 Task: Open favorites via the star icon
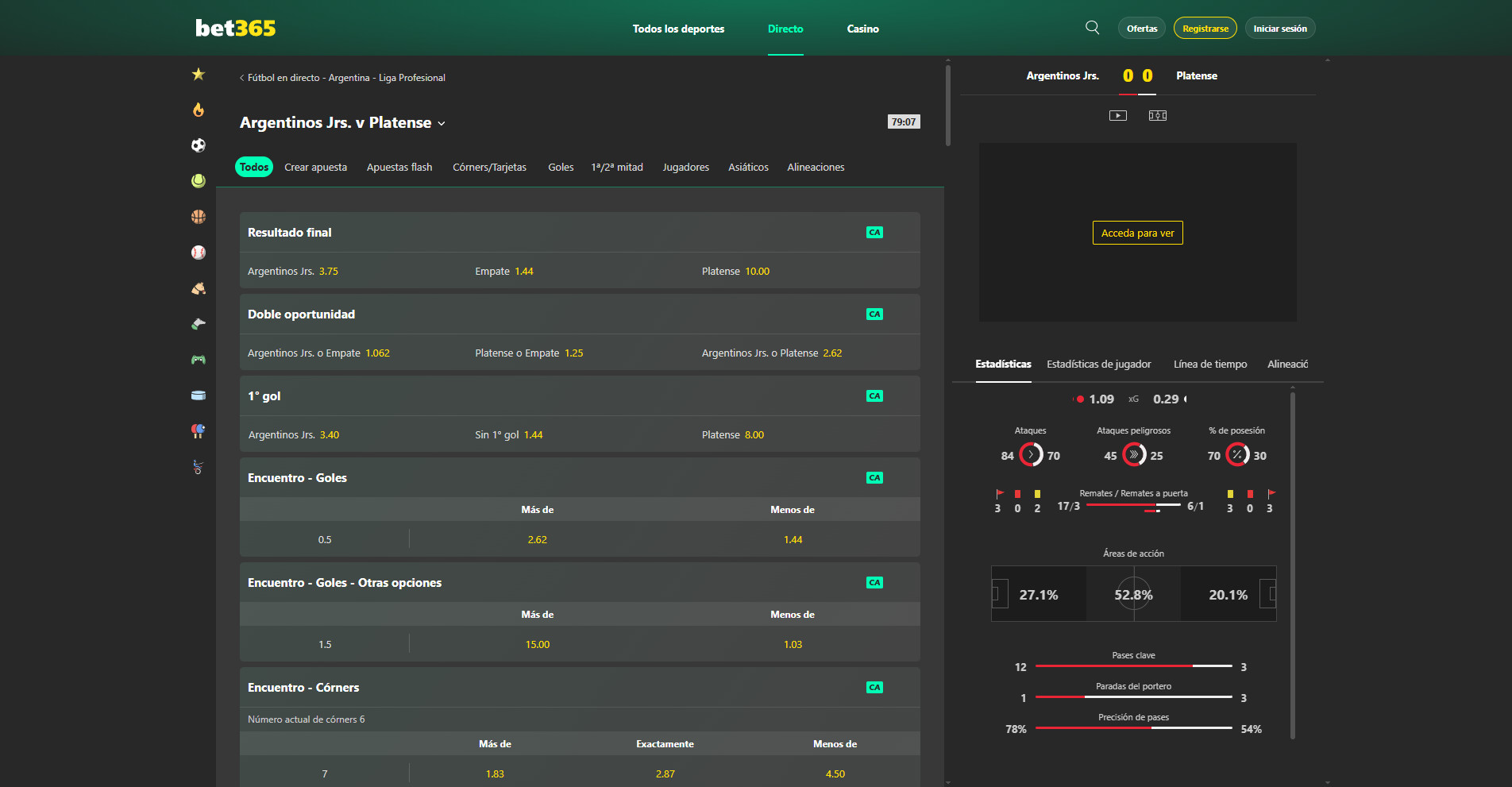pos(199,74)
